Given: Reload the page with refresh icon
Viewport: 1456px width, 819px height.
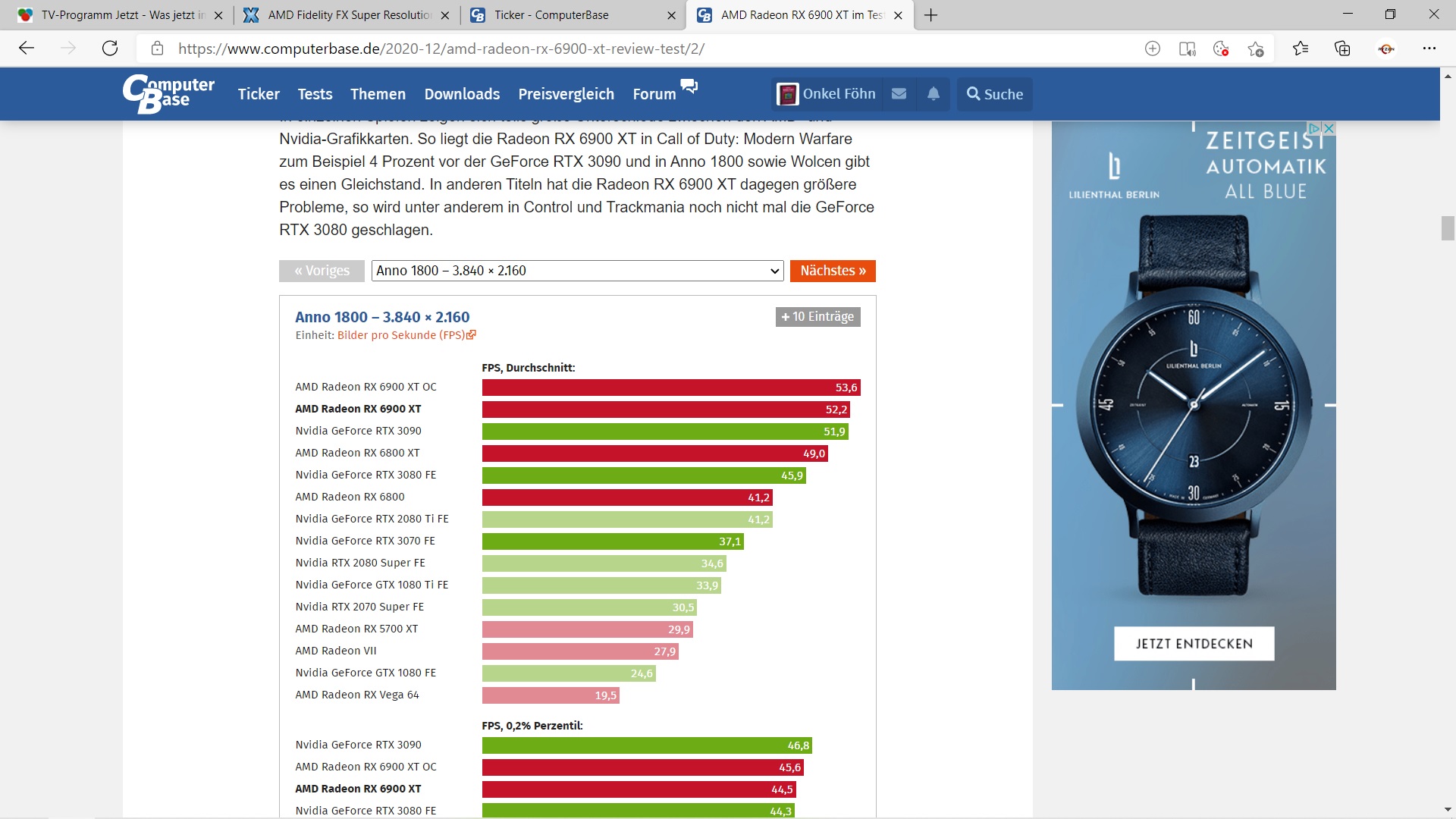Looking at the screenshot, I should click(110, 49).
